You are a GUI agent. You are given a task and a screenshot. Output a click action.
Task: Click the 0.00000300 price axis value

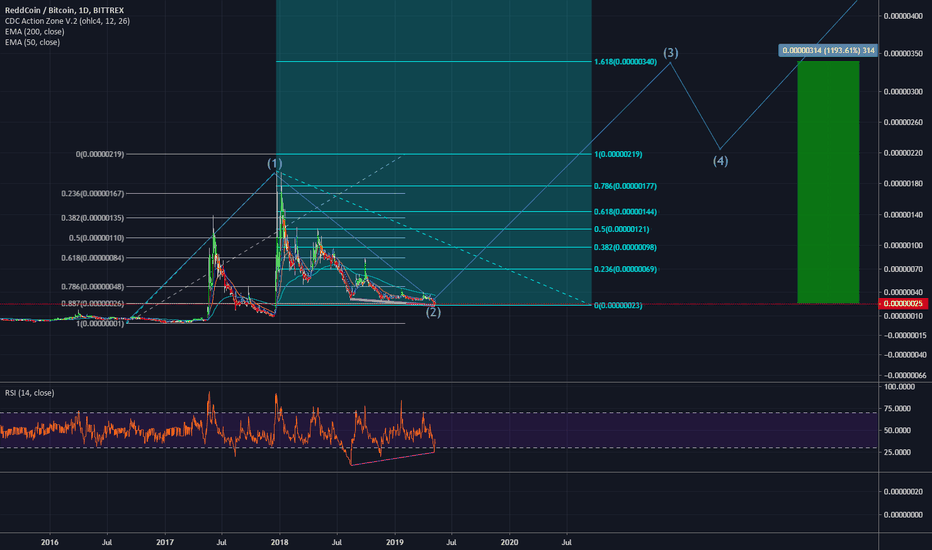903,92
